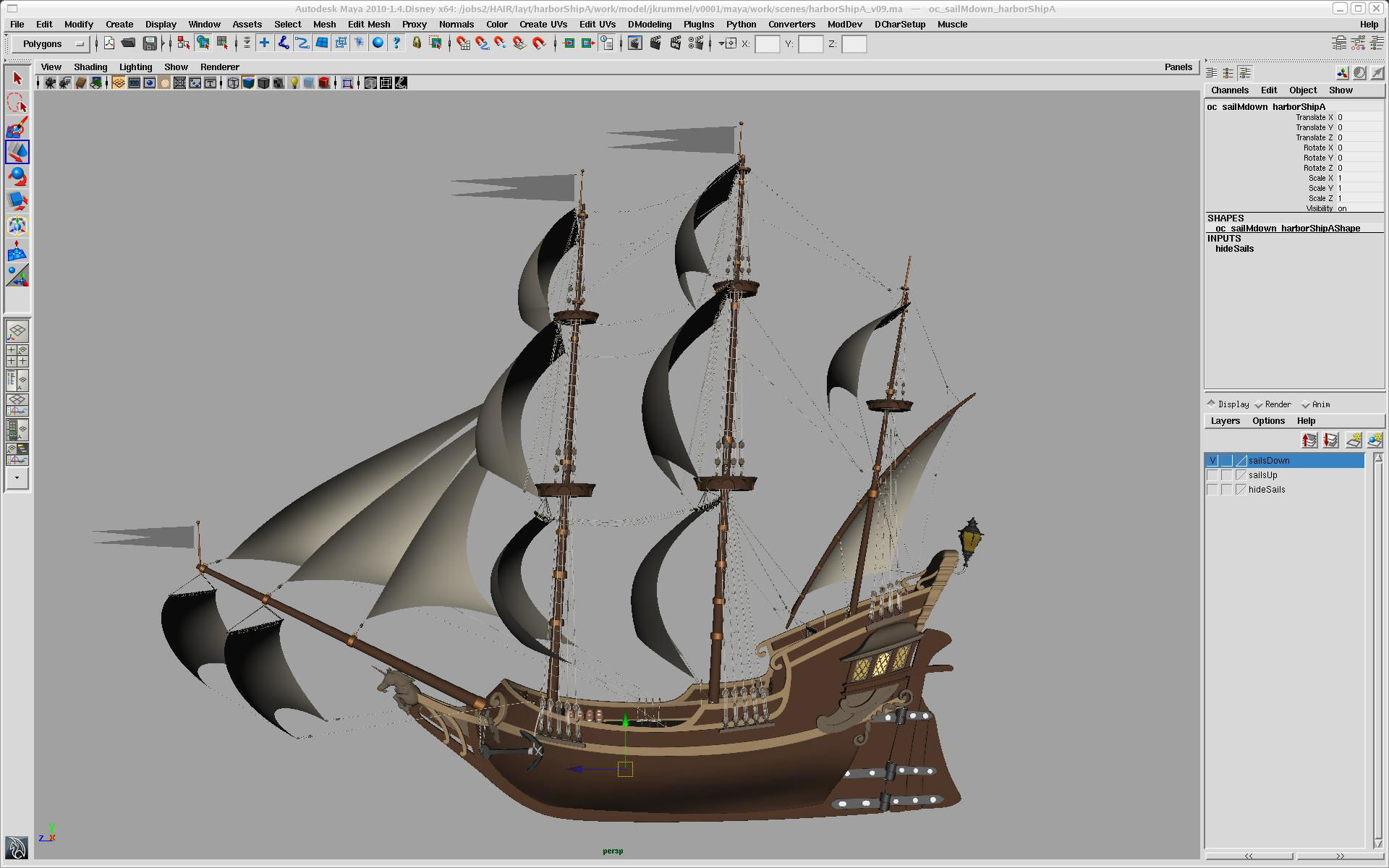Image resolution: width=1389 pixels, height=868 pixels.
Task: Create layer from selected objects
Action: point(1375,441)
